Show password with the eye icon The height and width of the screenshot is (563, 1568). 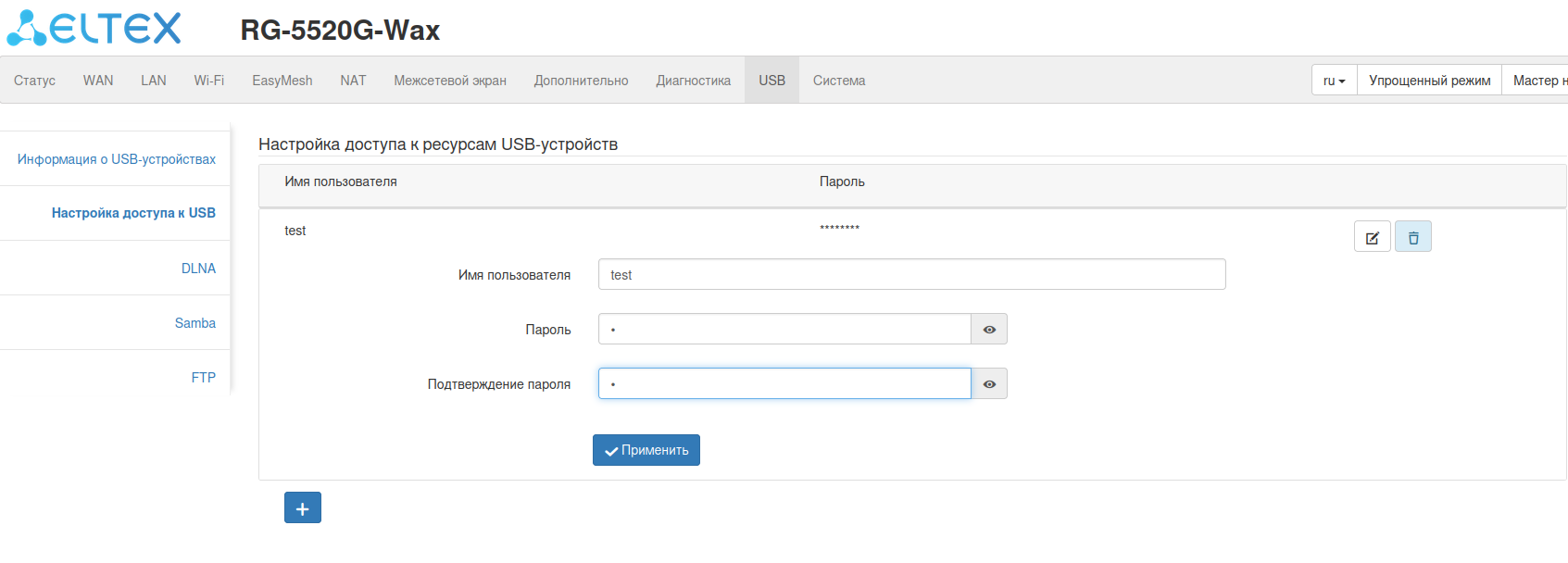989,330
